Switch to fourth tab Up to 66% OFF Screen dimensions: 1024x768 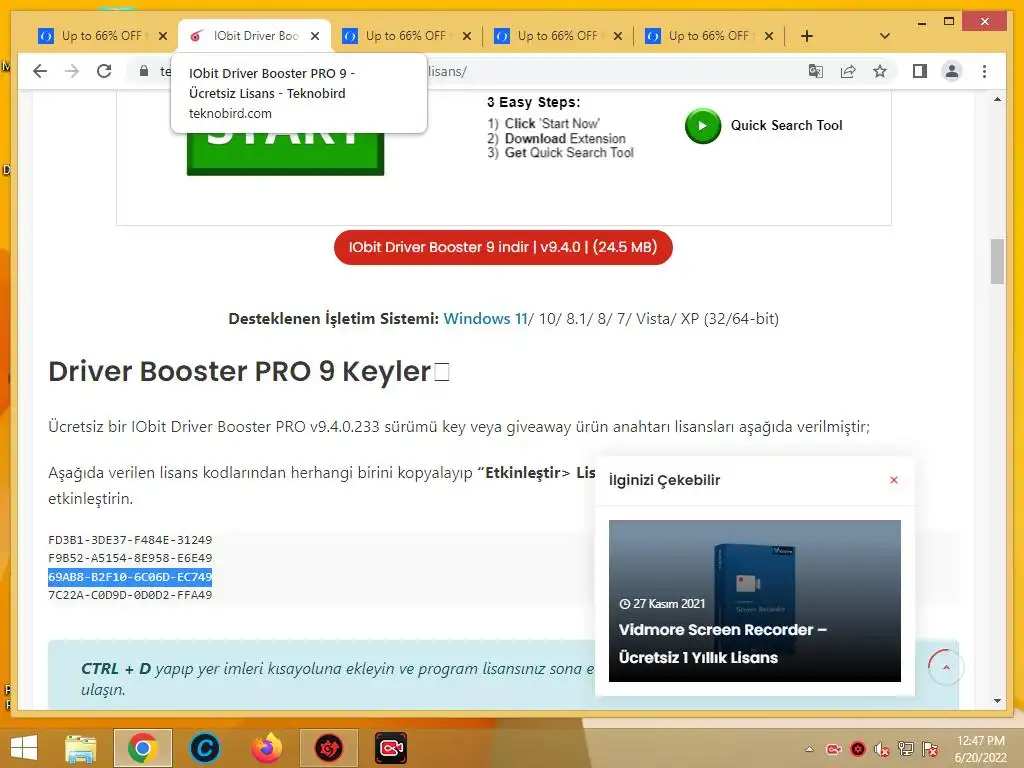pos(549,36)
